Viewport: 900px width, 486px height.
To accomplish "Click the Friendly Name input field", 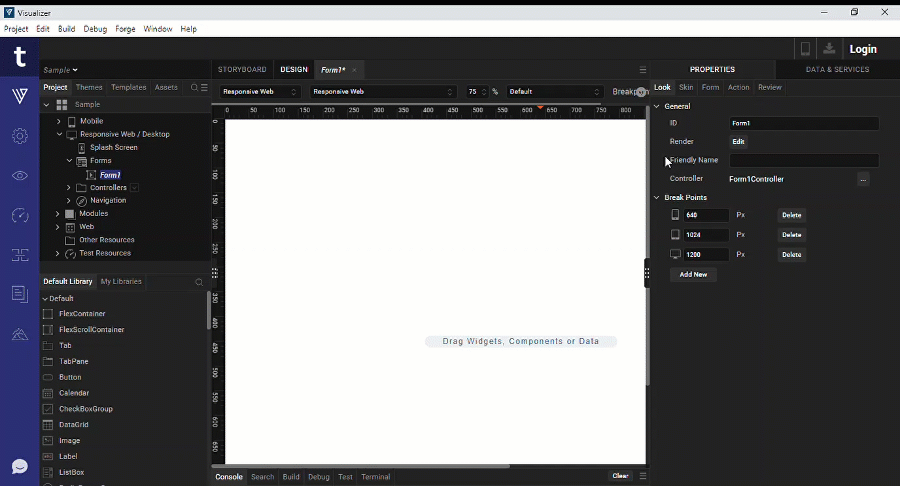I will coord(803,160).
